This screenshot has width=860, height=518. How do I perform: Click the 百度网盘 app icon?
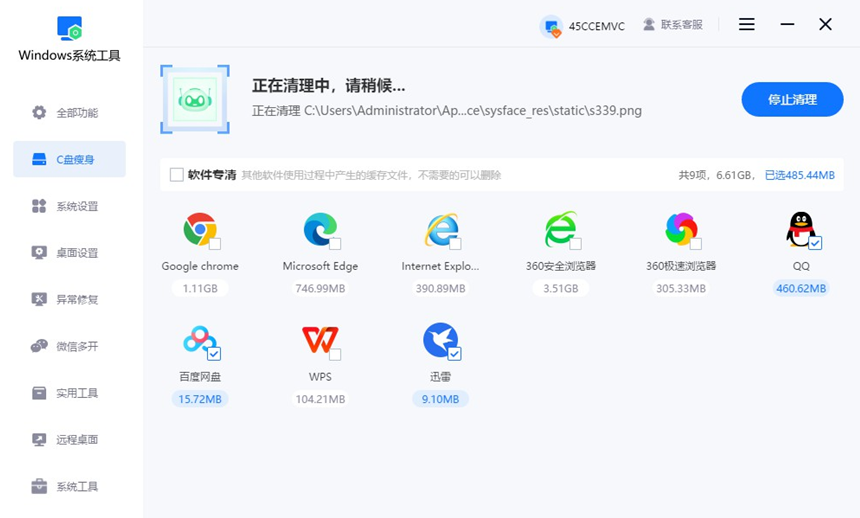click(200, 340)
